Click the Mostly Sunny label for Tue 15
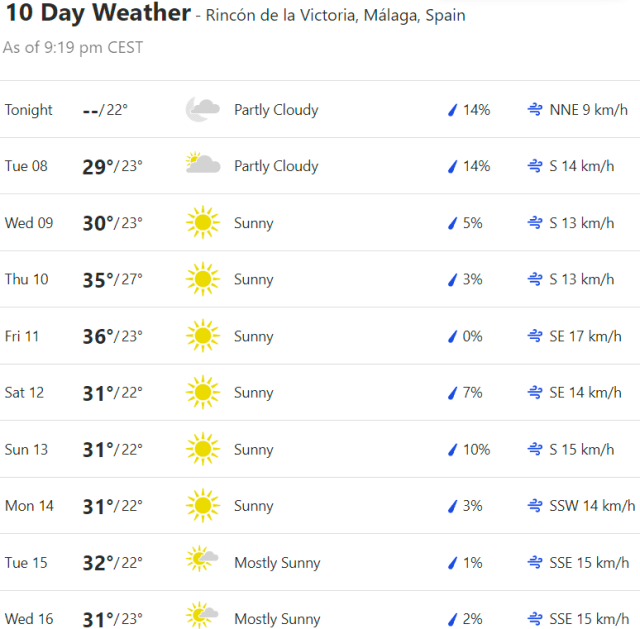The width and height of the screenshot is (640, 629). tap(277, 563)
